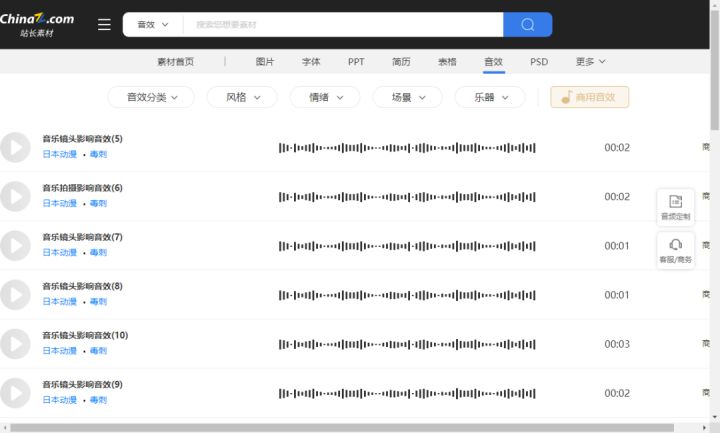Expand the 风格 filter
The height and width of the screenshot is (433, 720).
[x=242, y=97]
